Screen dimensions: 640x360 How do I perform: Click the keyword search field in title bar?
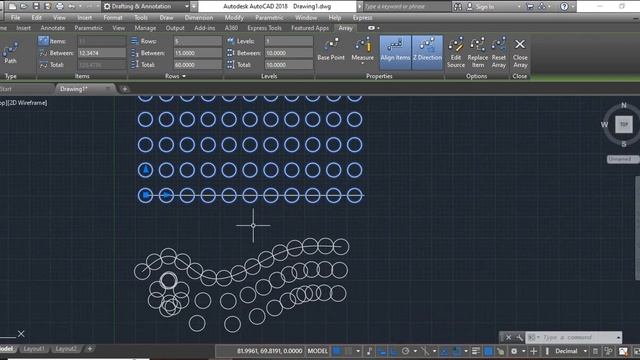(407, 7)
